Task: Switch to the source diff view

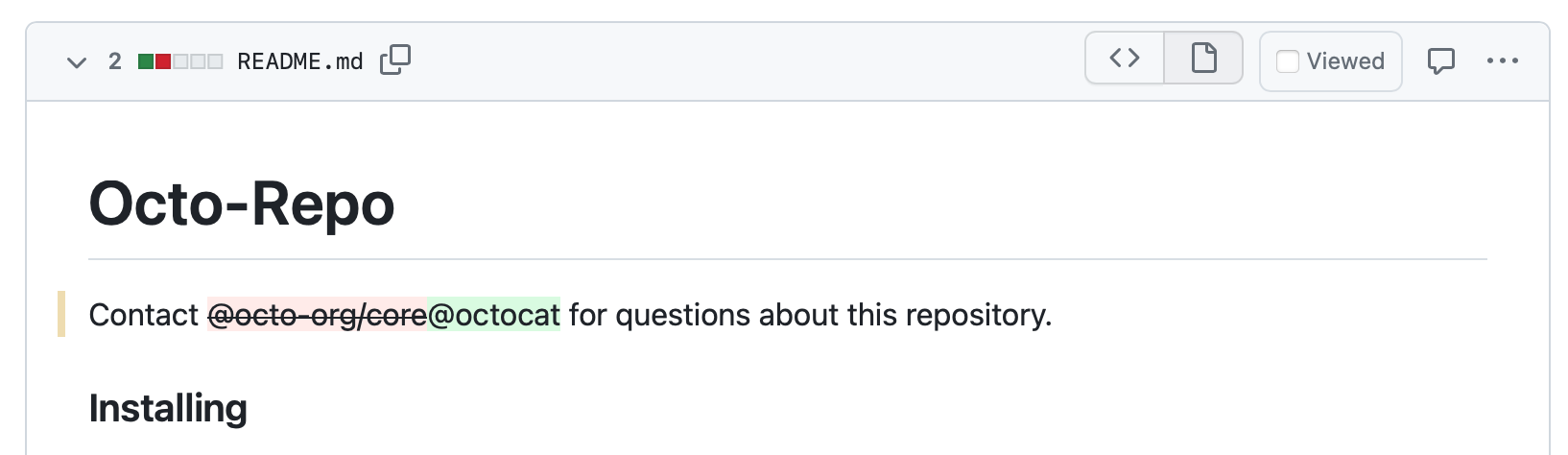Action: click(1125, 60)
